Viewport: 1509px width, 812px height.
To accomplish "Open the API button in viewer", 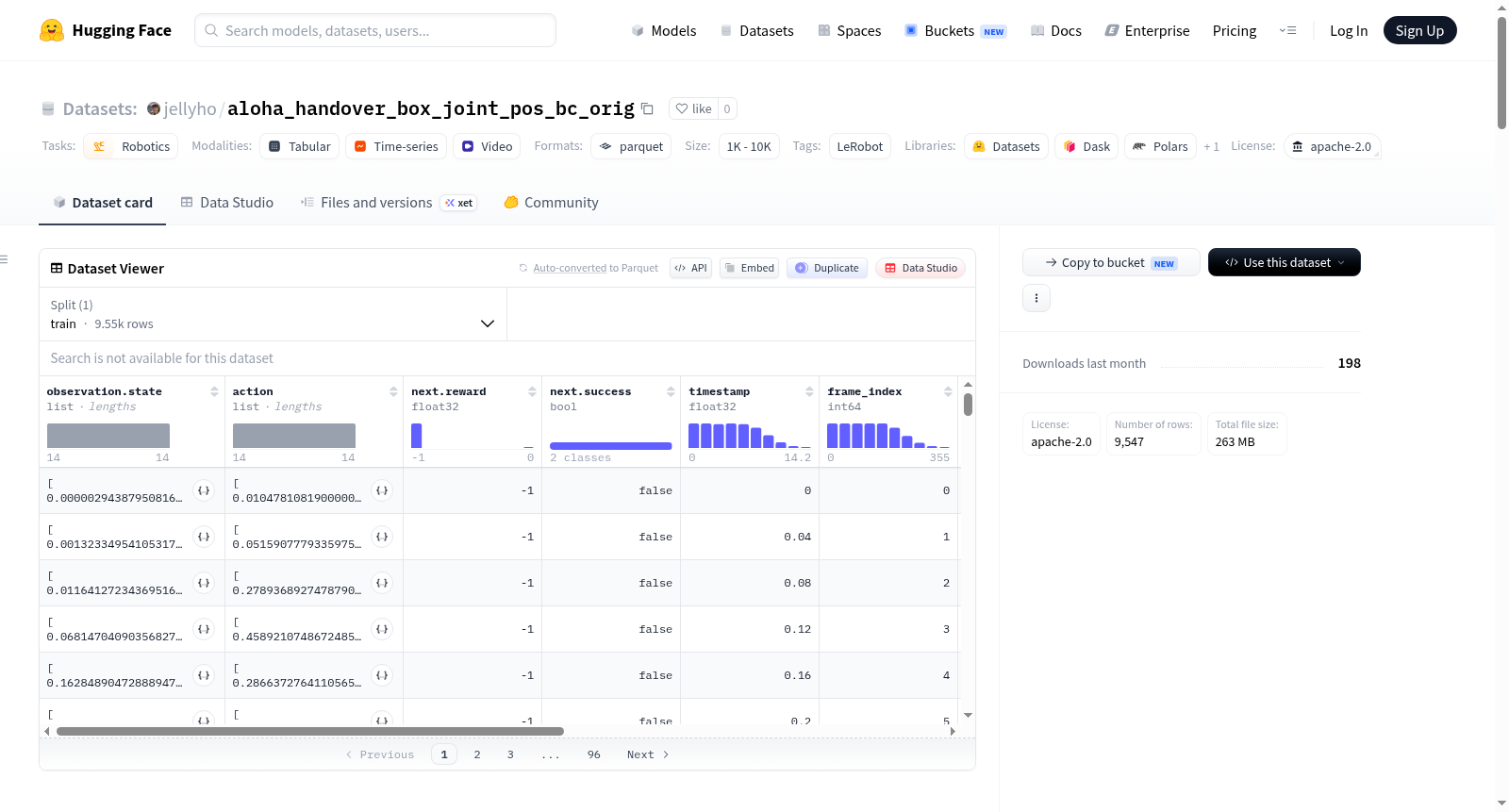I will point(690,268).
